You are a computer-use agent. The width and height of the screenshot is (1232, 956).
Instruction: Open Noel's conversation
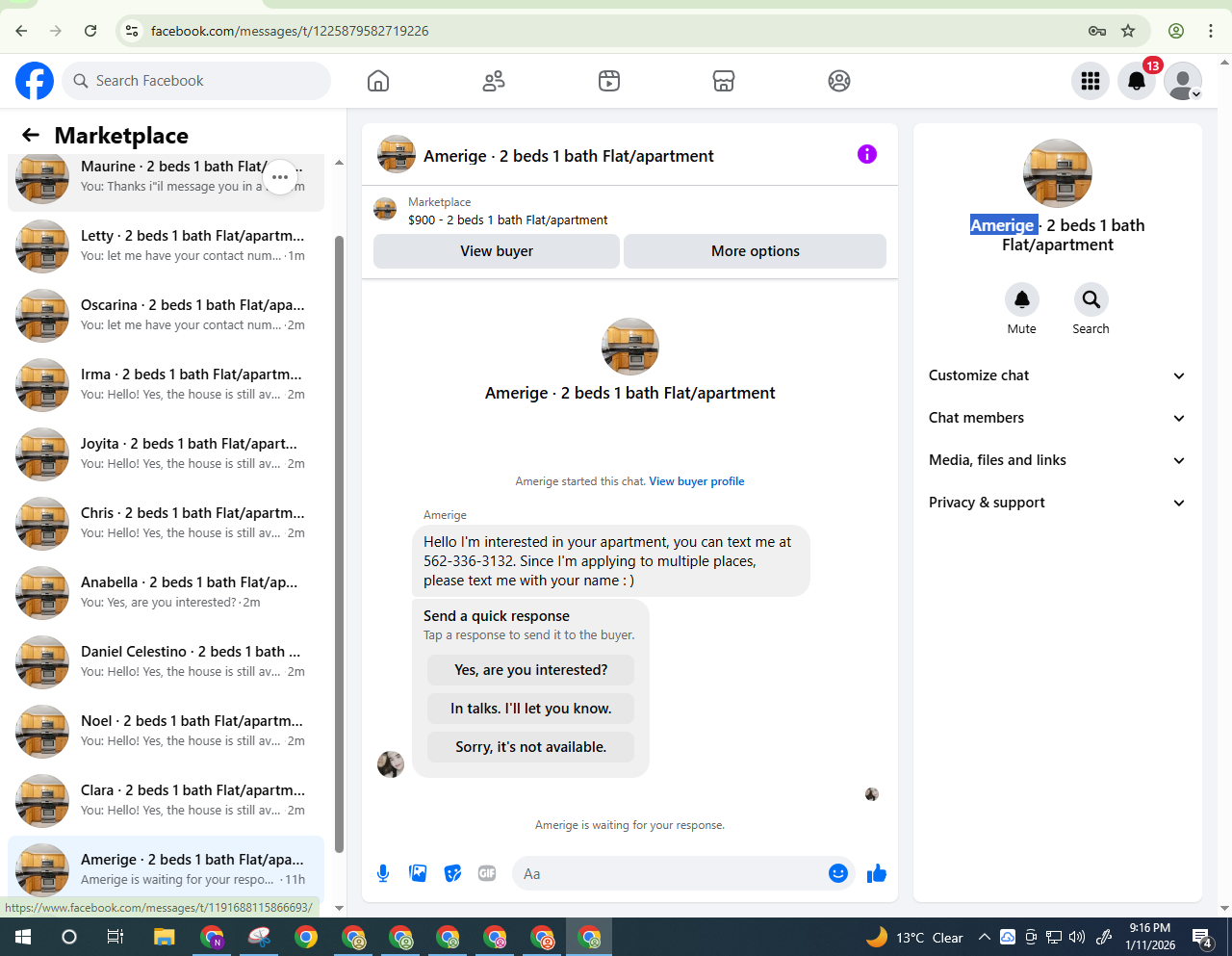166,732
